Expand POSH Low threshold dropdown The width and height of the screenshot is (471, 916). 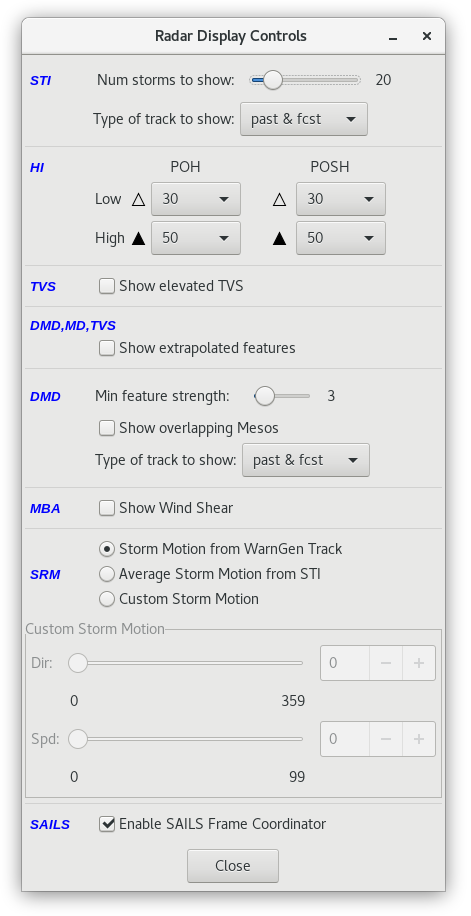[341, 199]
